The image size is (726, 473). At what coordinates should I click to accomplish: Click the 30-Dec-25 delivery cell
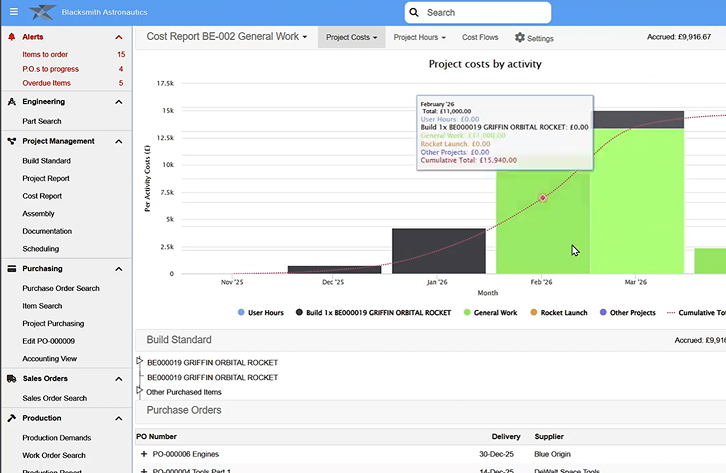pos(496,454)
